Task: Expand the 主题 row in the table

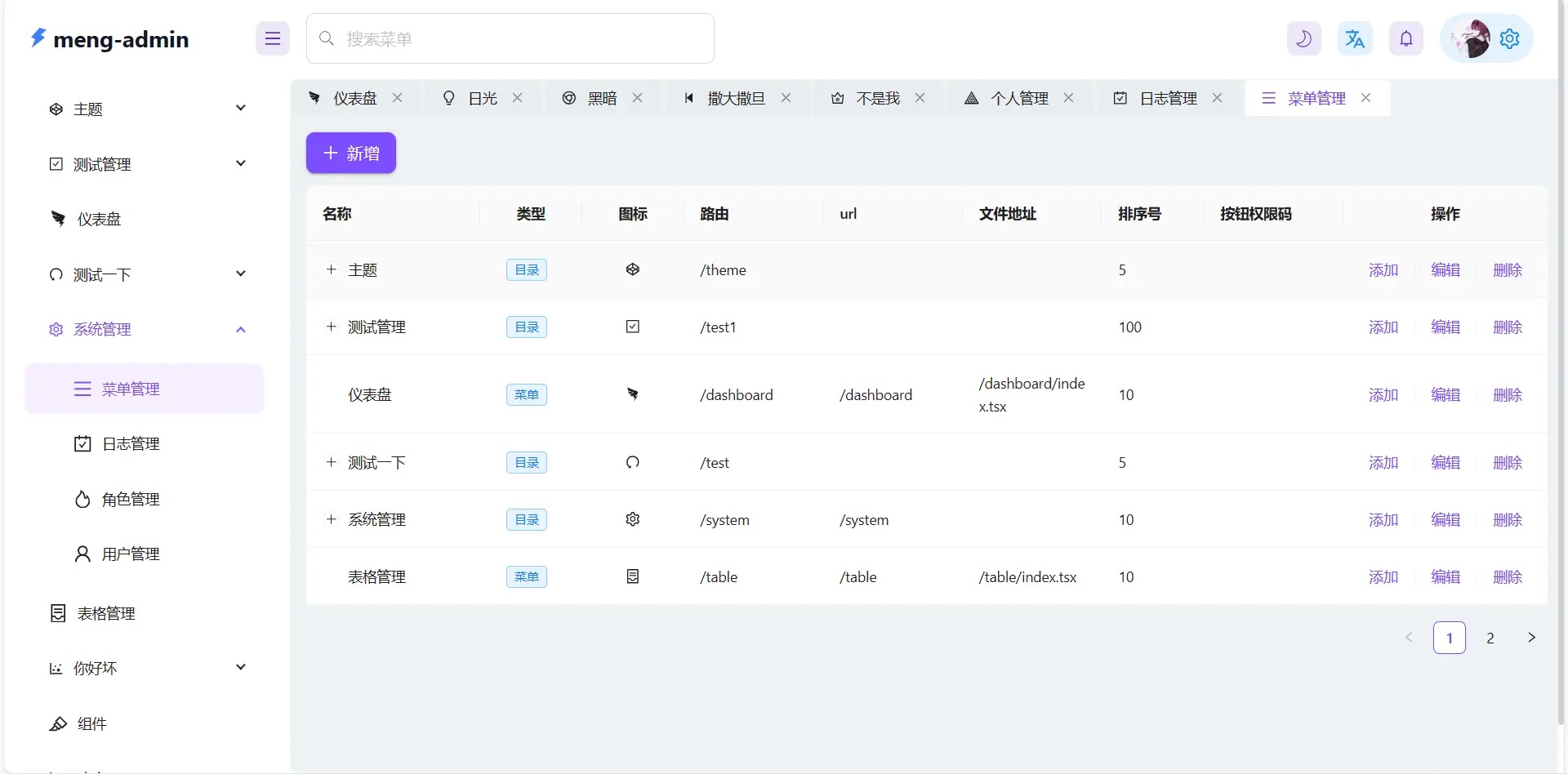Action: (331, 269)
